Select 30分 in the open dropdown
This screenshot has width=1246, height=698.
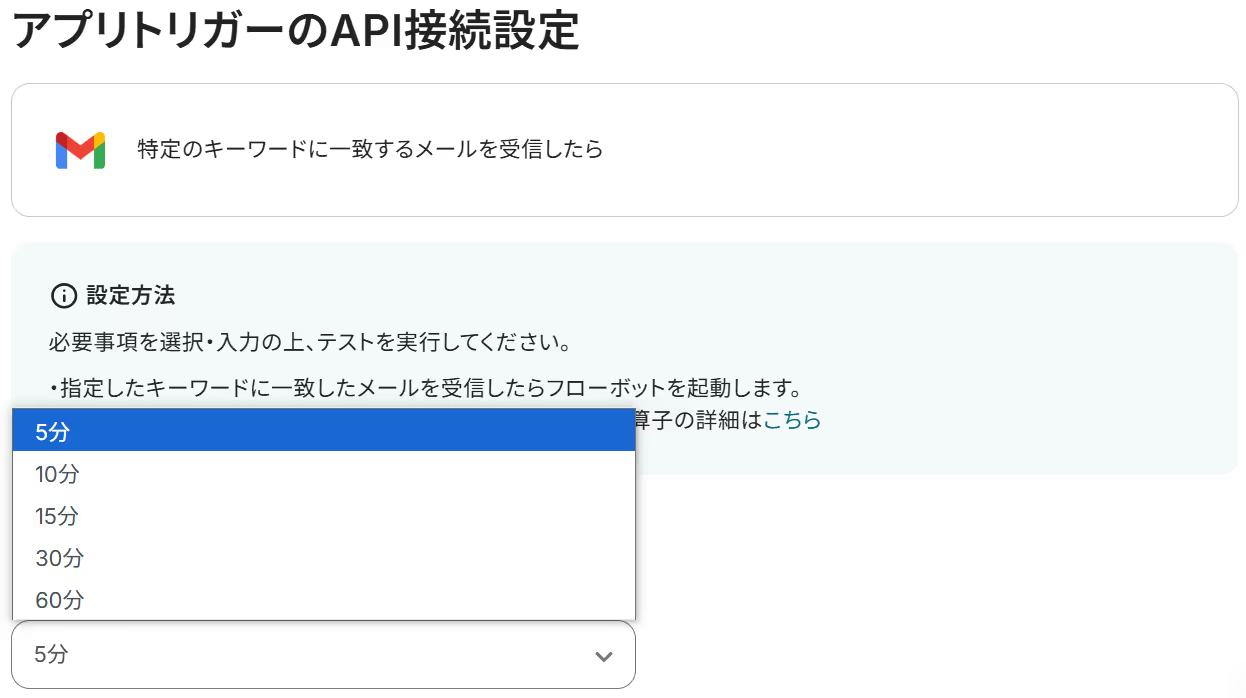[323, 558]
